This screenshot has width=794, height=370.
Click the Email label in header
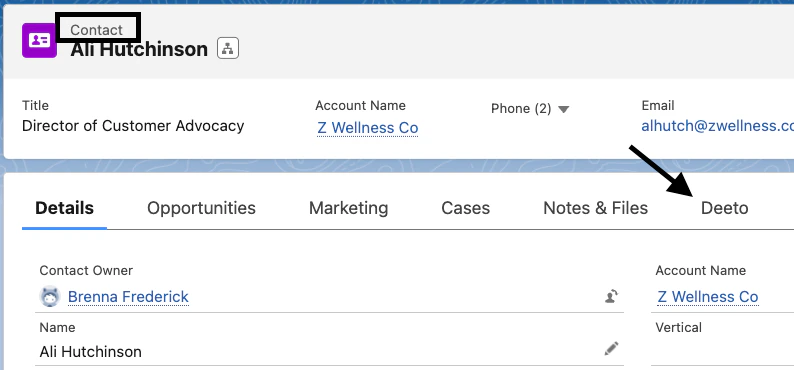(658, 105)
